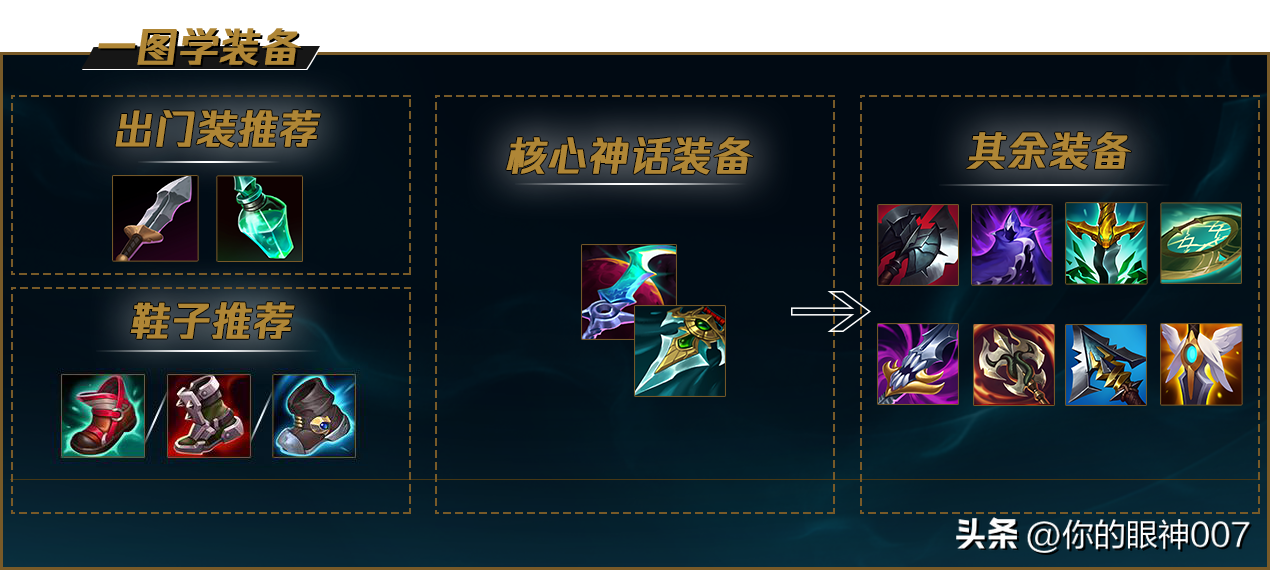Select the purple Edge of Night cloak icon
The height and width of the screenshot is (570, 1270).
1012,244
